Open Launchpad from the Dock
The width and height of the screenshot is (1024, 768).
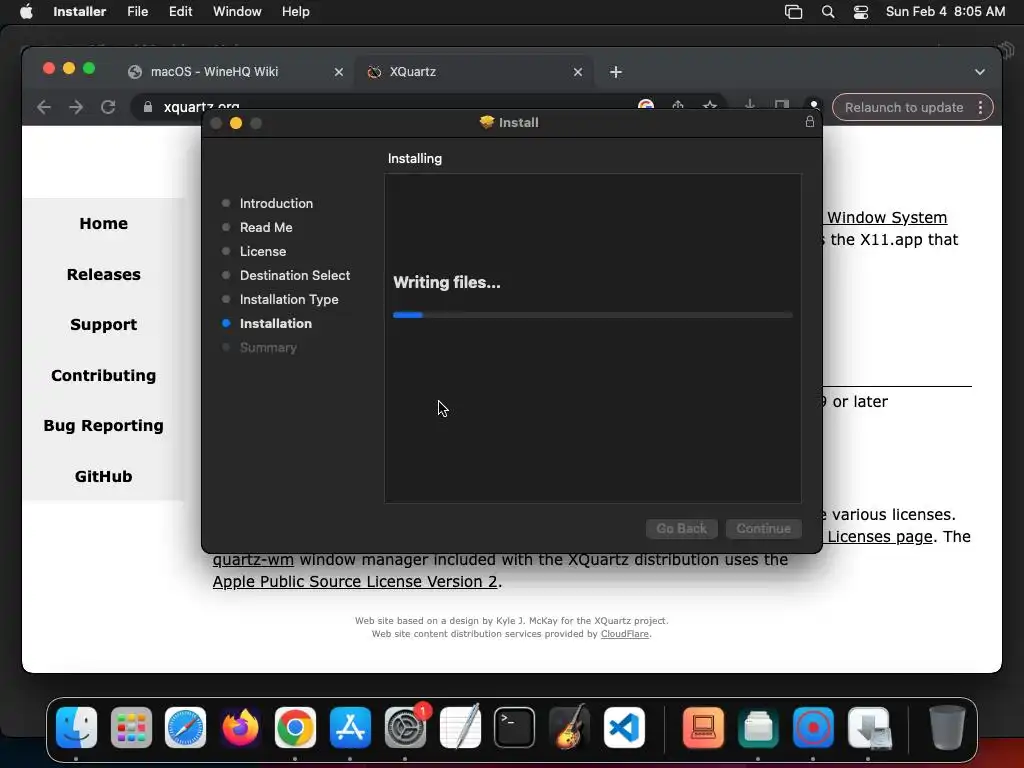click(x=131, y=727)
